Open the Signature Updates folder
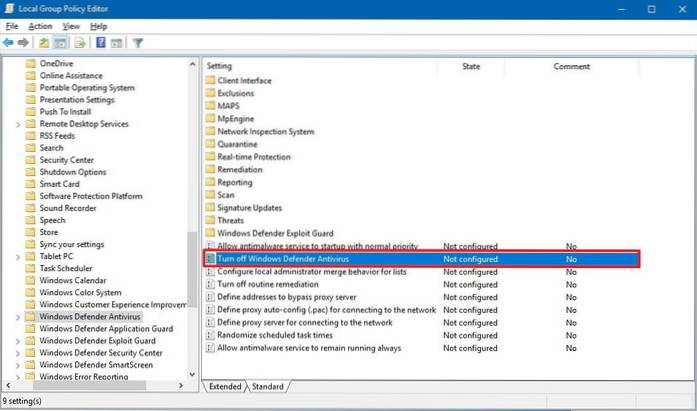The width and height of the screenshot is (697, 411). coord(250,207)
